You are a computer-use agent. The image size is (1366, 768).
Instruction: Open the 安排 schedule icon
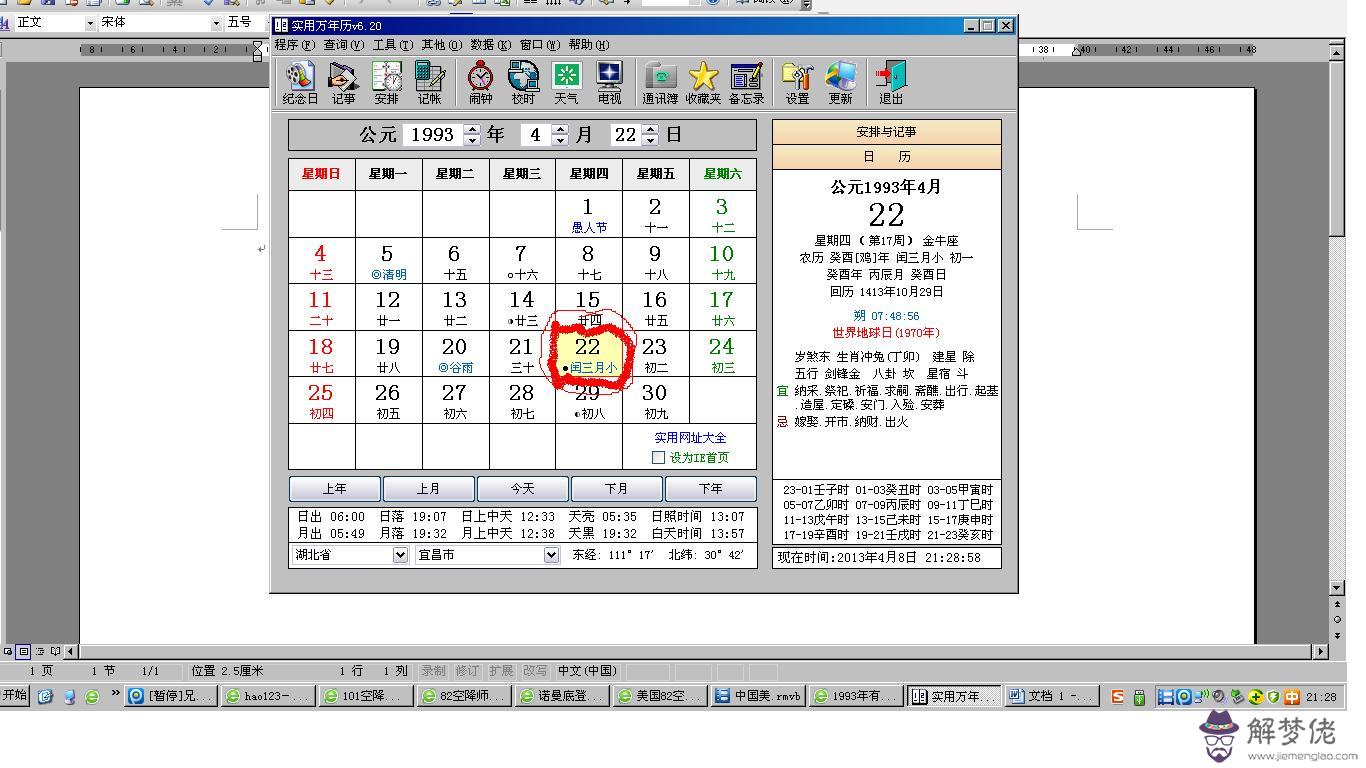coord(386,82)
